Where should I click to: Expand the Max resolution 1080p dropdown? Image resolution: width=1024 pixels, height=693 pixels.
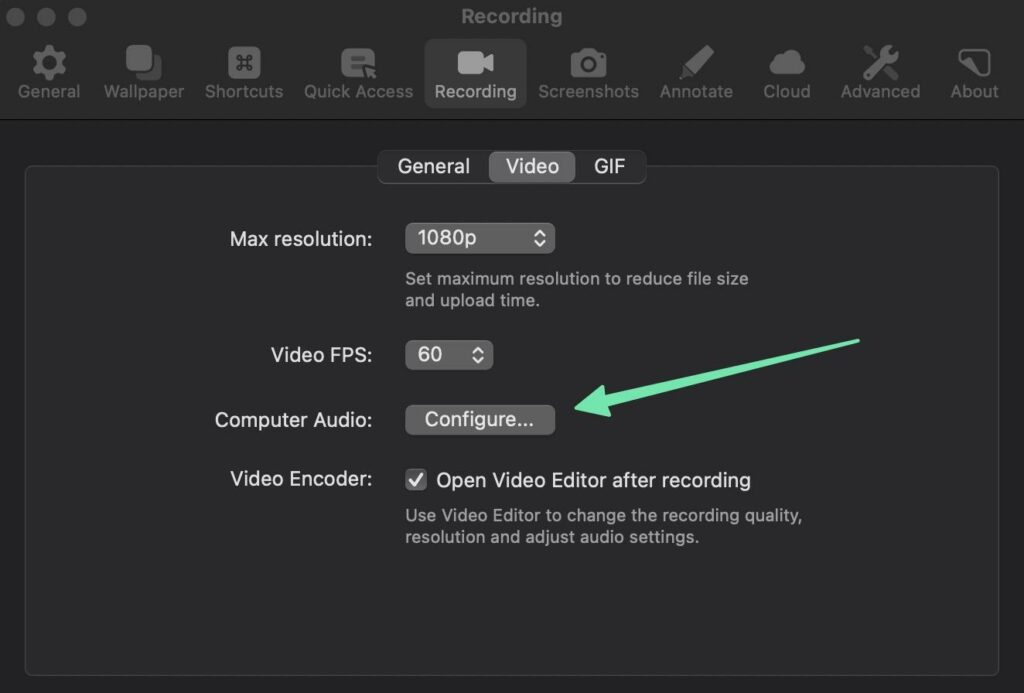point(479,238)
